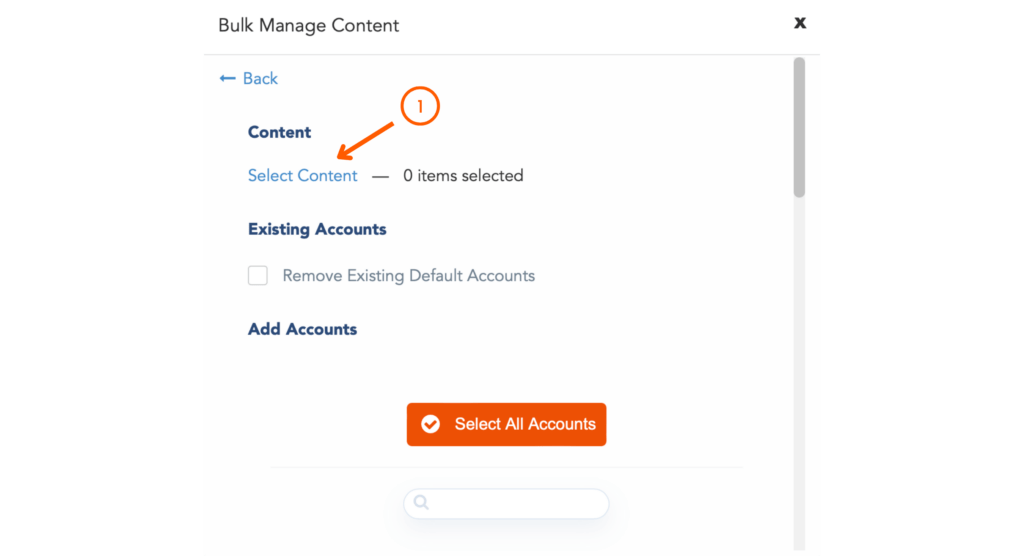Focus the accounts search input field
The height and width of the screenshot is (556, 1024).
pyautogui.click(x=506, y=503)
